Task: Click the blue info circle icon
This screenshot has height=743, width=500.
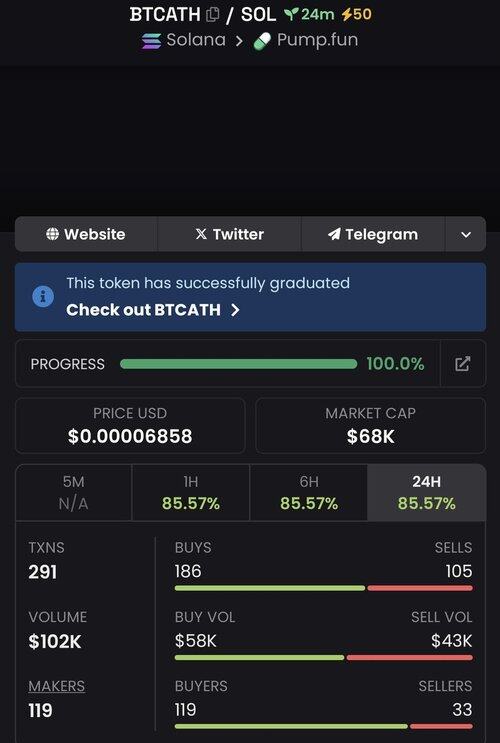Action: coord(43,297)
